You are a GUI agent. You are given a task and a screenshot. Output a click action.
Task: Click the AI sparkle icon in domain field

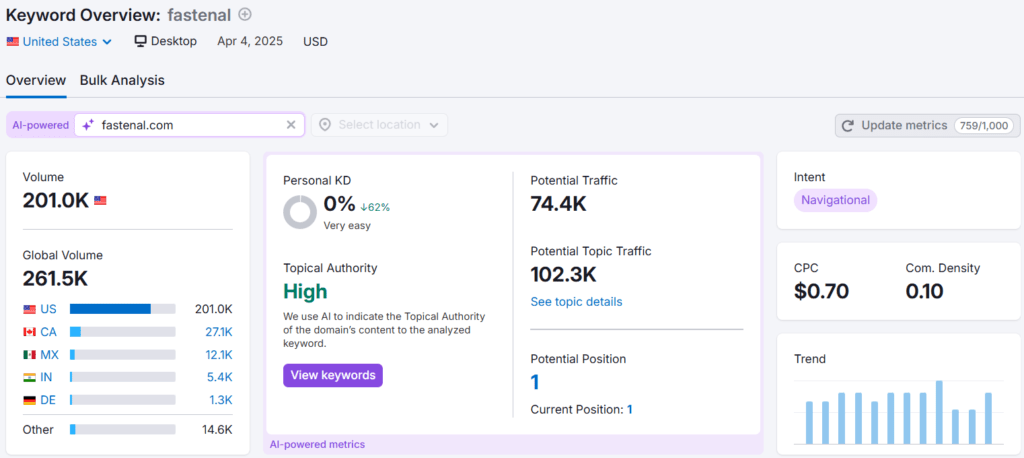tap(88, 125)
